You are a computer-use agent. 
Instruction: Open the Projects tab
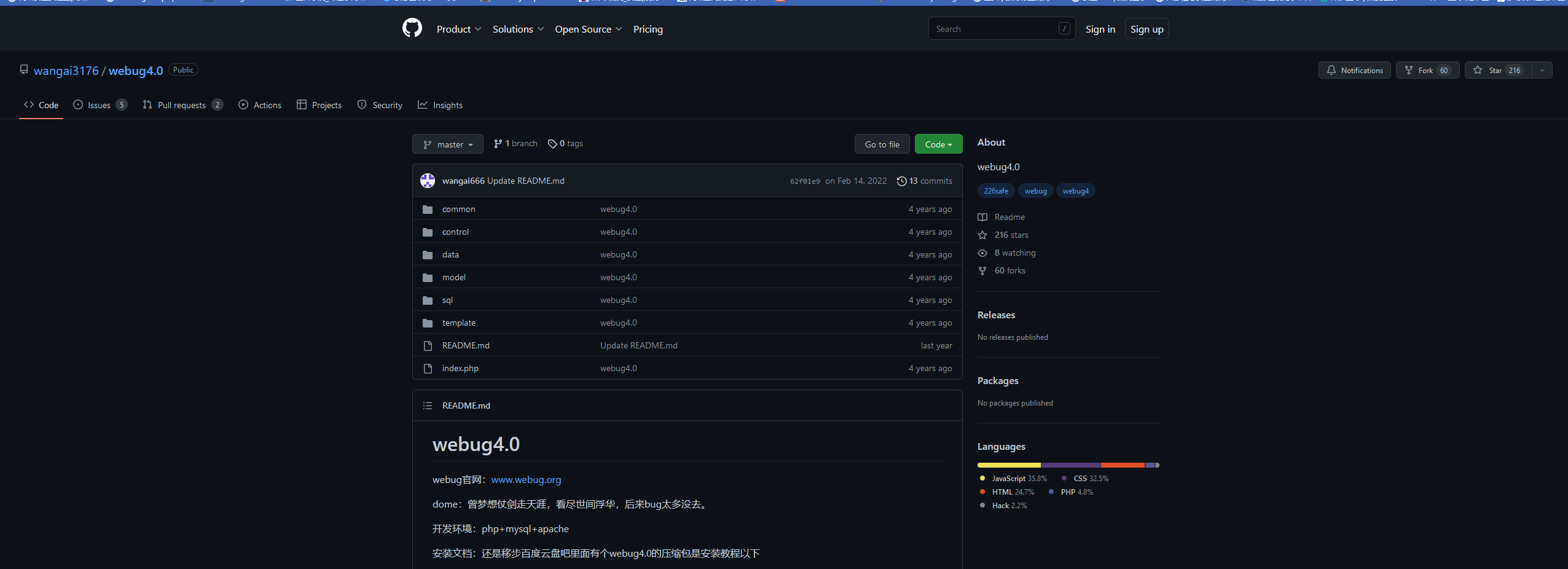319,105
